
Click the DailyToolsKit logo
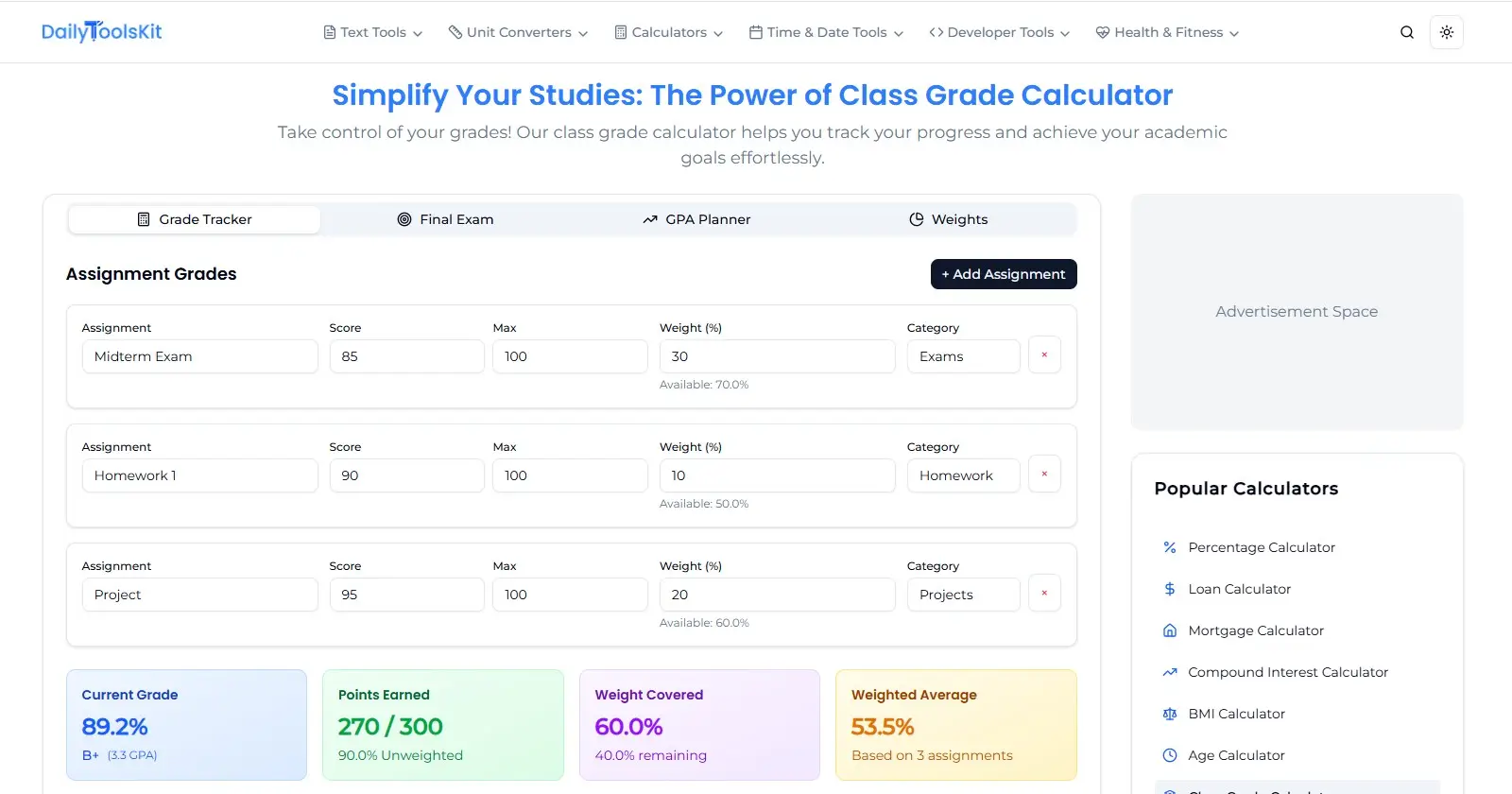click(x=101, y=31)
